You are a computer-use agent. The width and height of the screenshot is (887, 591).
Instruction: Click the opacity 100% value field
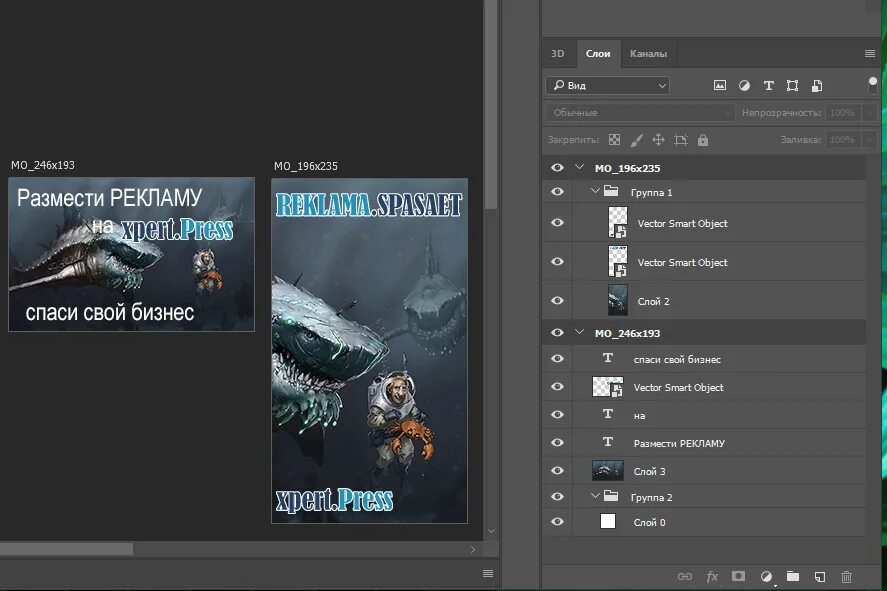click(x=843, y=113)
